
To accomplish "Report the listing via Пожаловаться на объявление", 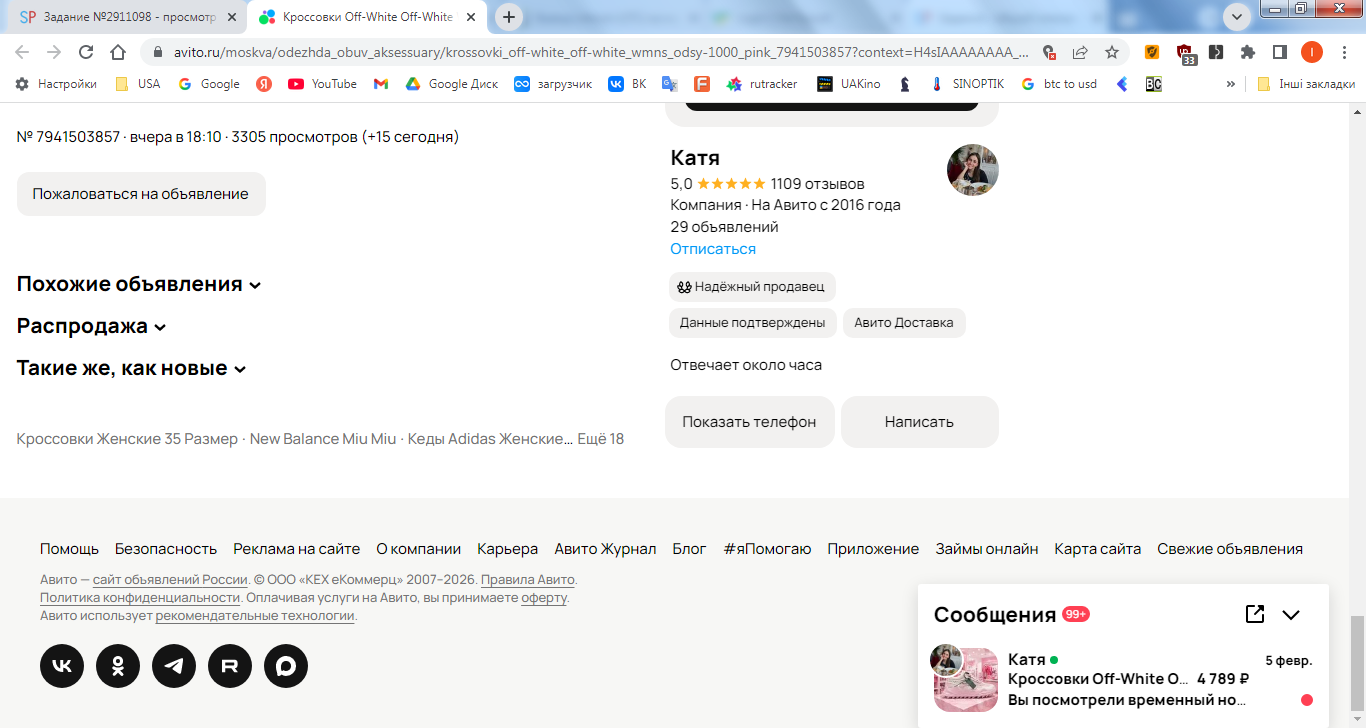I will point(141,194).
